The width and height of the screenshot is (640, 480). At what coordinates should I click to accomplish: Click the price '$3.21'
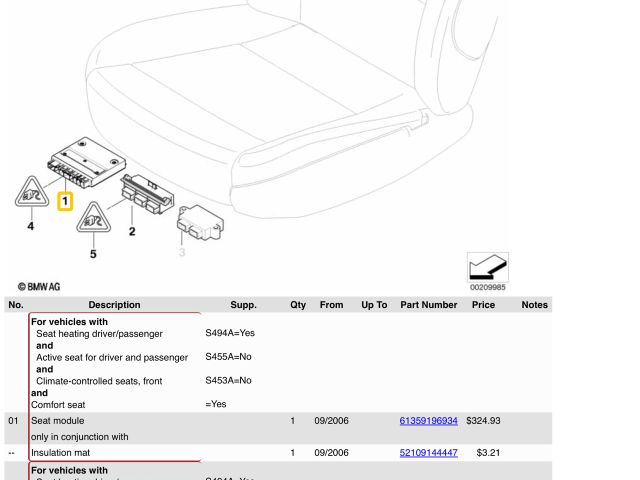coord(488,453)
